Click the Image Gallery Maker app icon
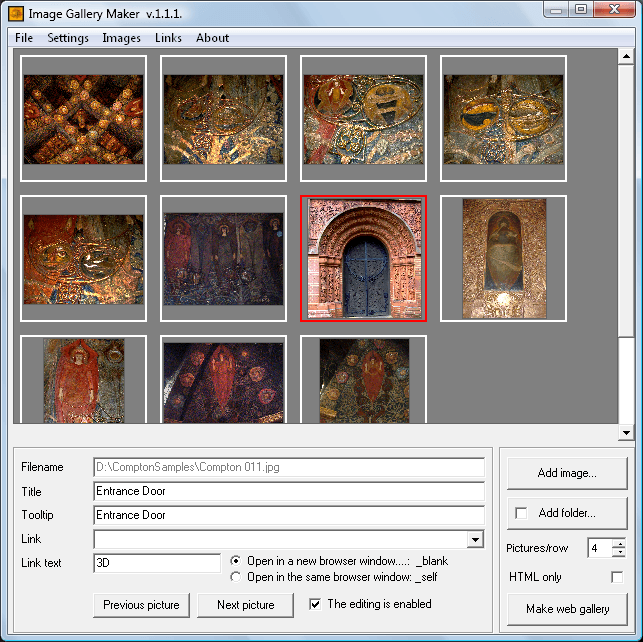This screenshot has width=643, height=642. point(16,14)
